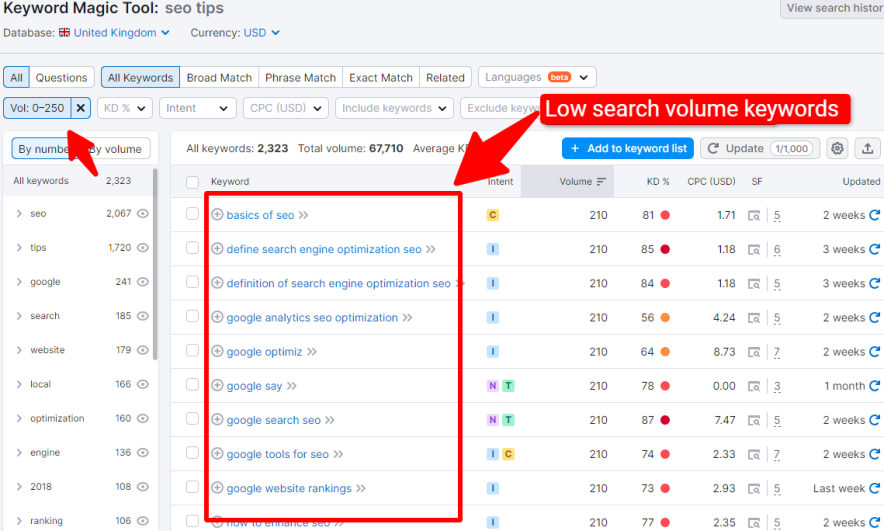
Task: View SERP for 'basics of seo'
Action: coord(754,215)
